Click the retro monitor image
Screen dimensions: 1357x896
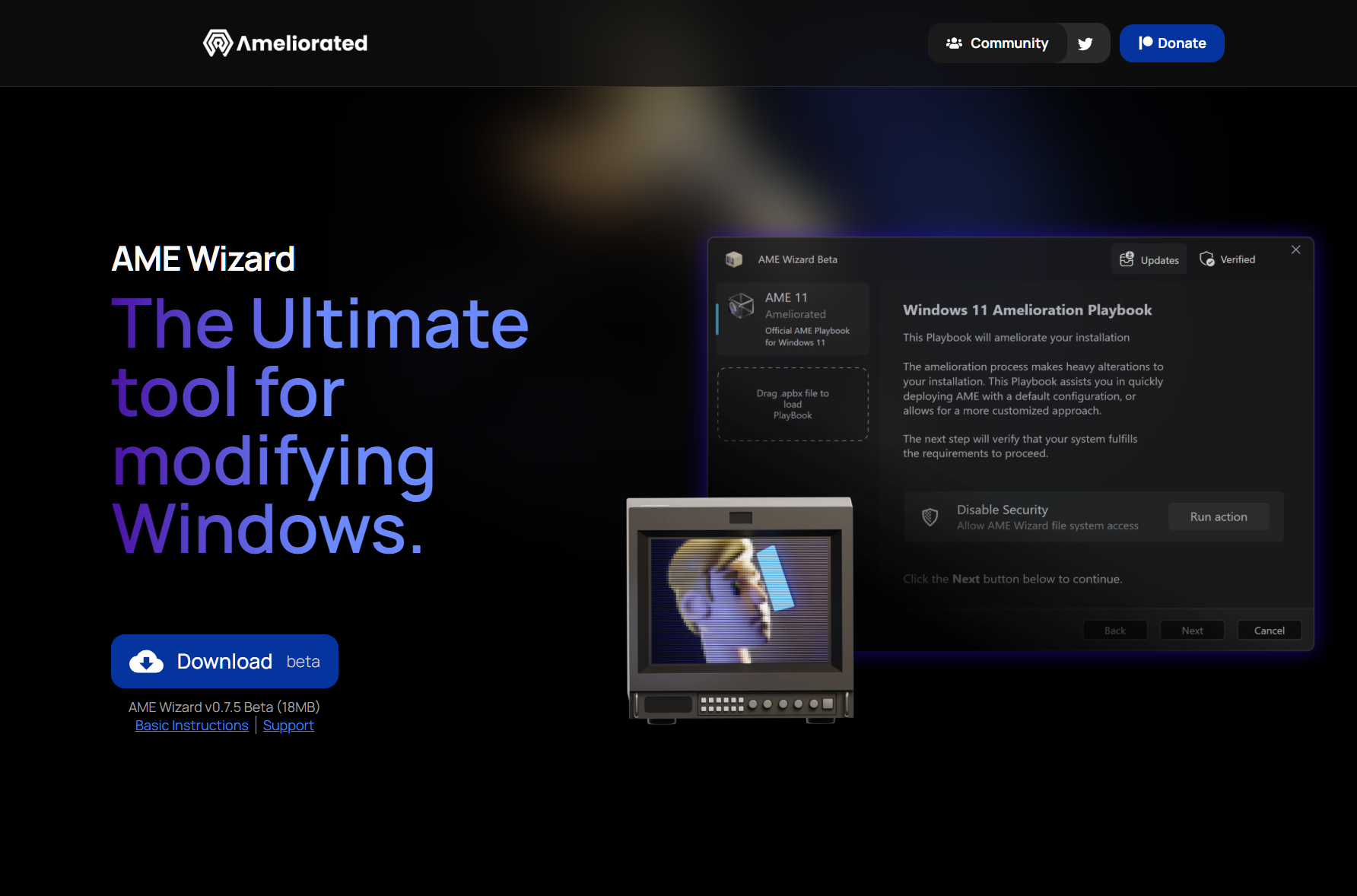tap(740, 609)
